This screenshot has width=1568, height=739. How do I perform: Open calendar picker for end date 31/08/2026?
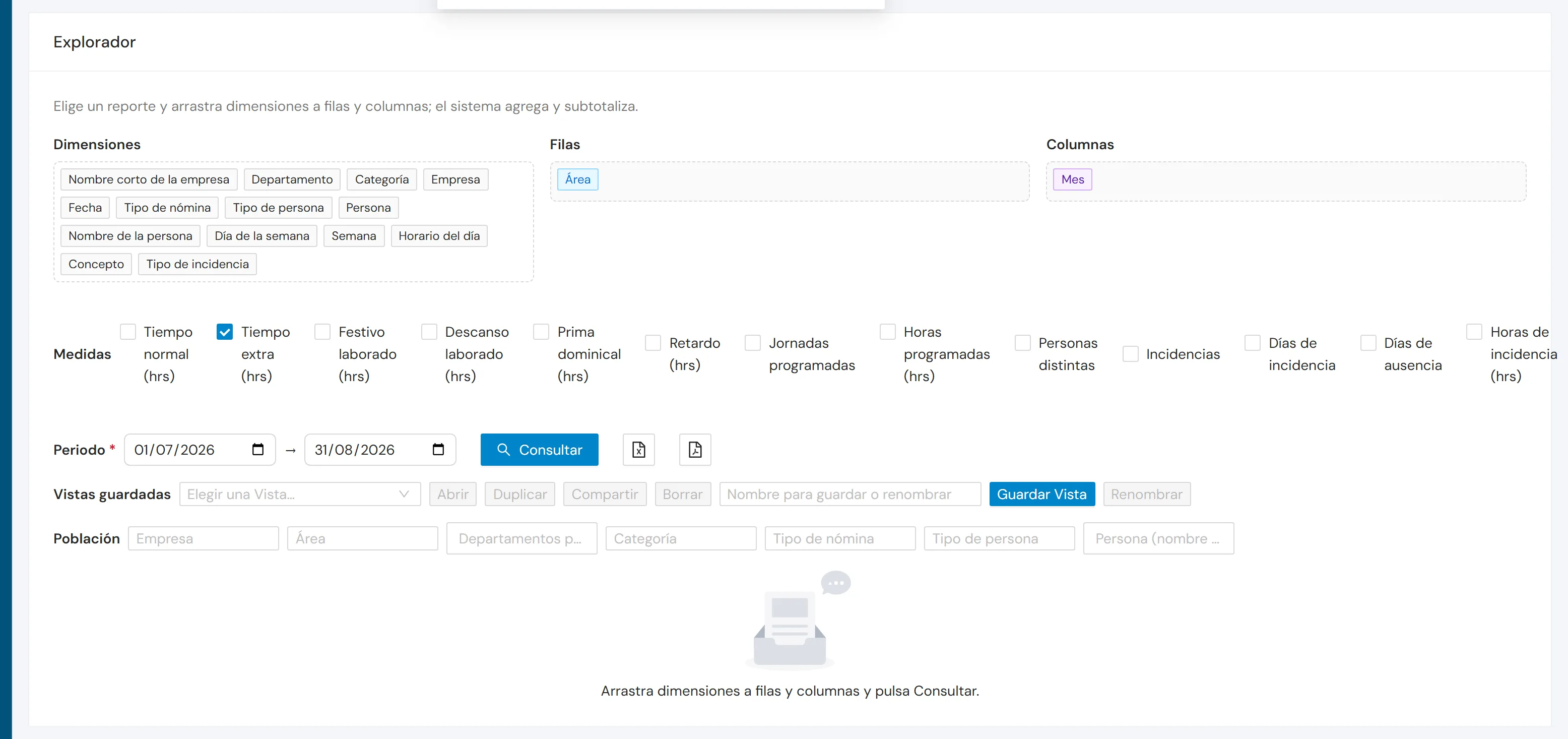(x=438, y=450)
